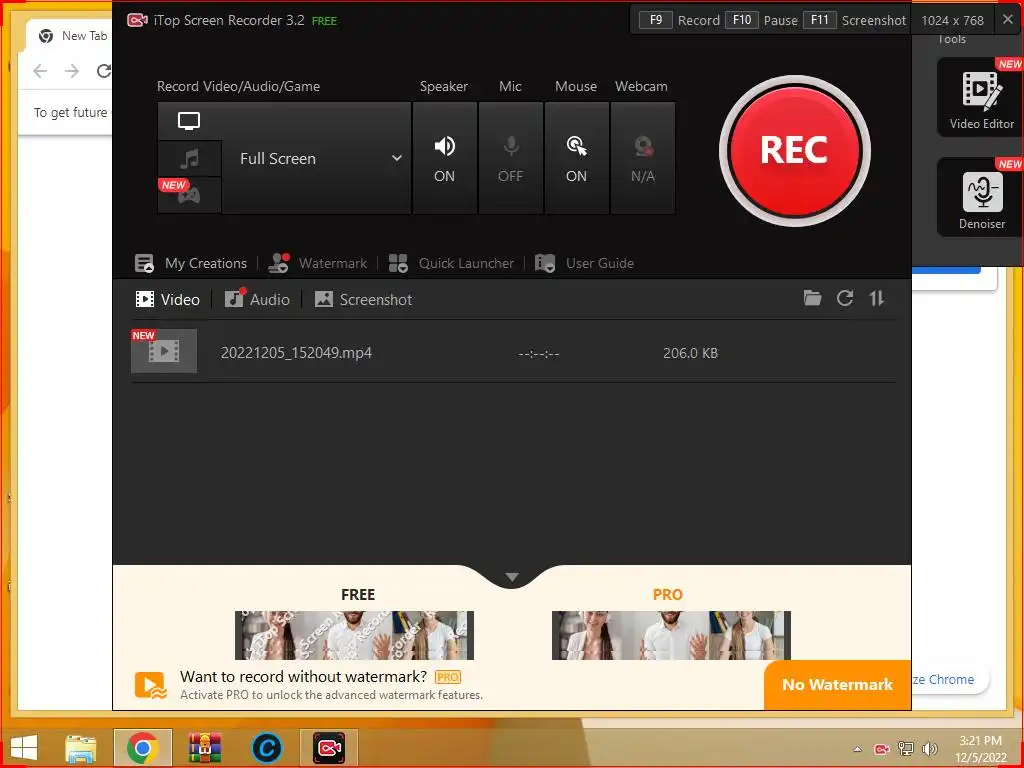The width and height of the screenshot is (1024, 768).
Task: Toggle the Webcam N/A button
Action: (x=643, y=158)
